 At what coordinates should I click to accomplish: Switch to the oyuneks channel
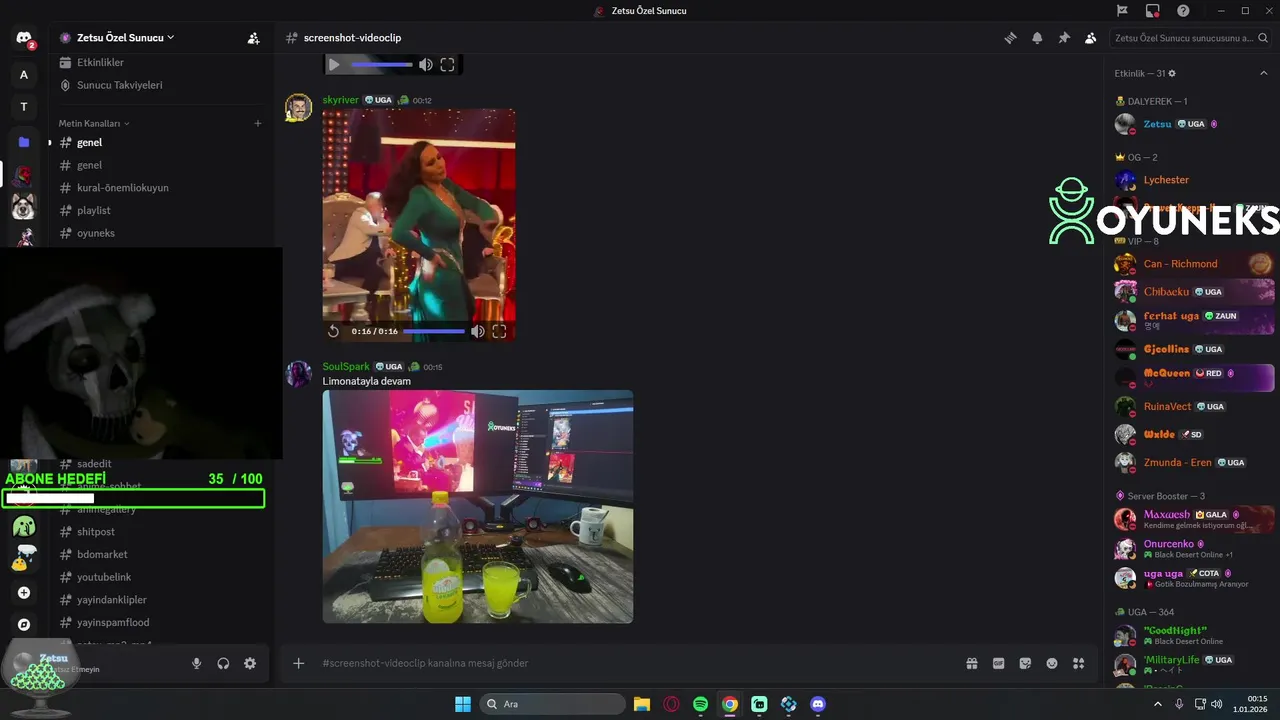point(96,233)
